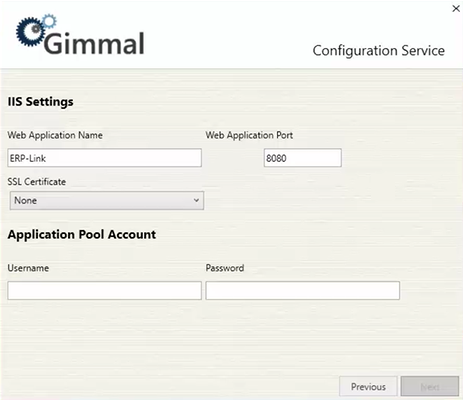The image size is (463, 400).
Task: Go back with the Previous button
Action: point(368,387)
